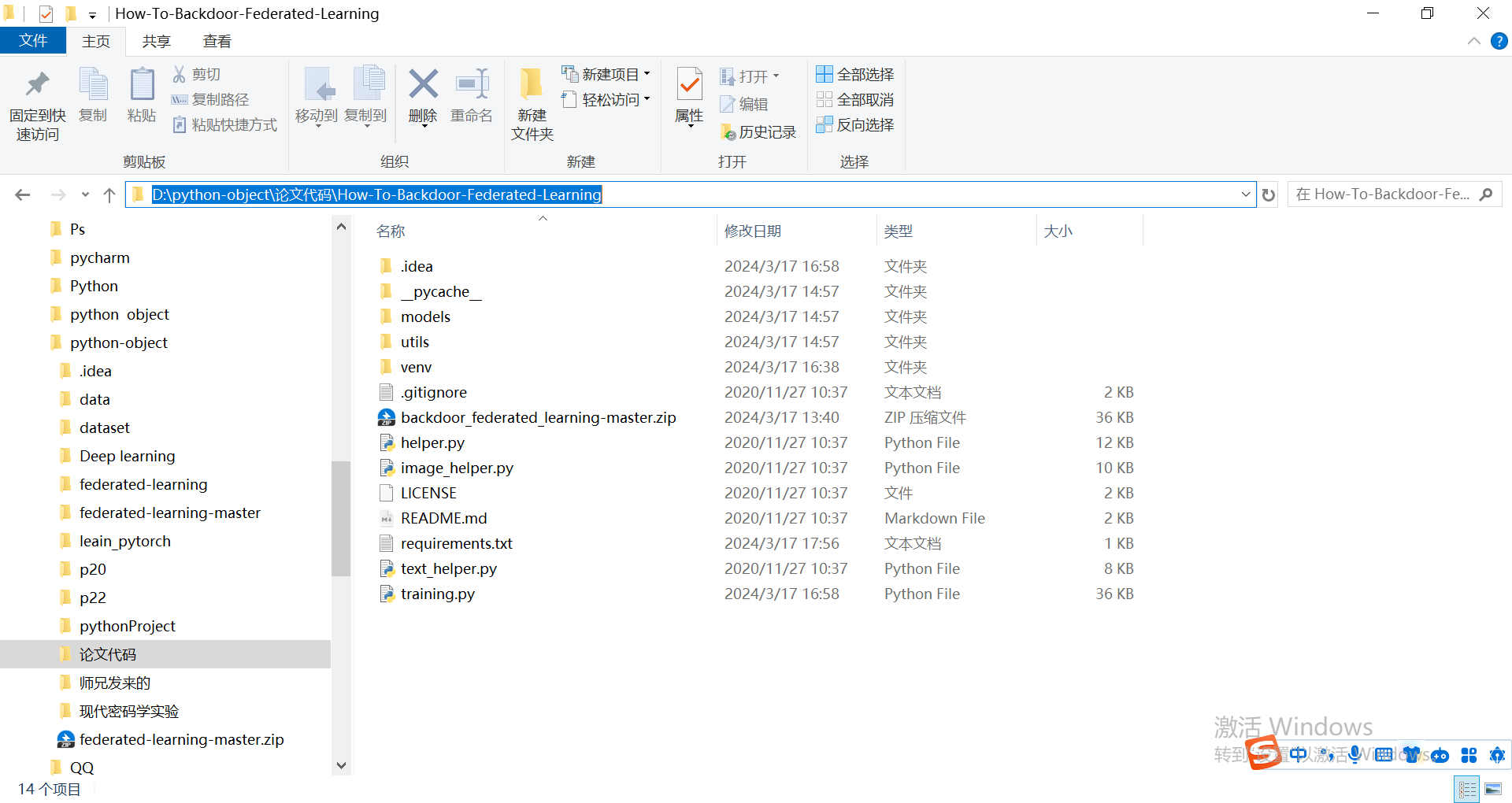Select the training.py file
Viewport: 1512px width, 803px height.
[x=437, y=594]
